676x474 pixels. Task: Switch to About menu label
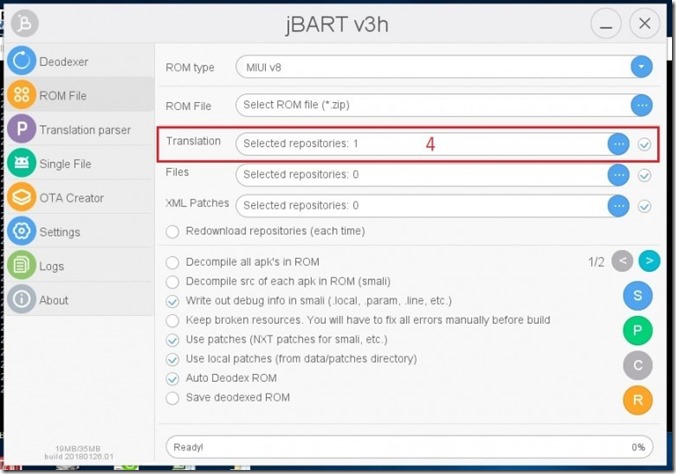click(54, 300)
